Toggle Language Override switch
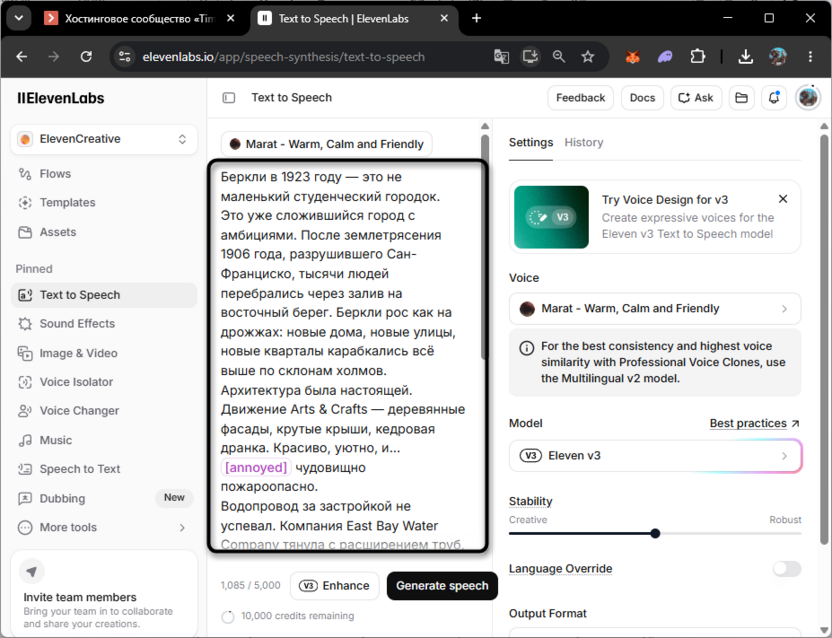 787,569
